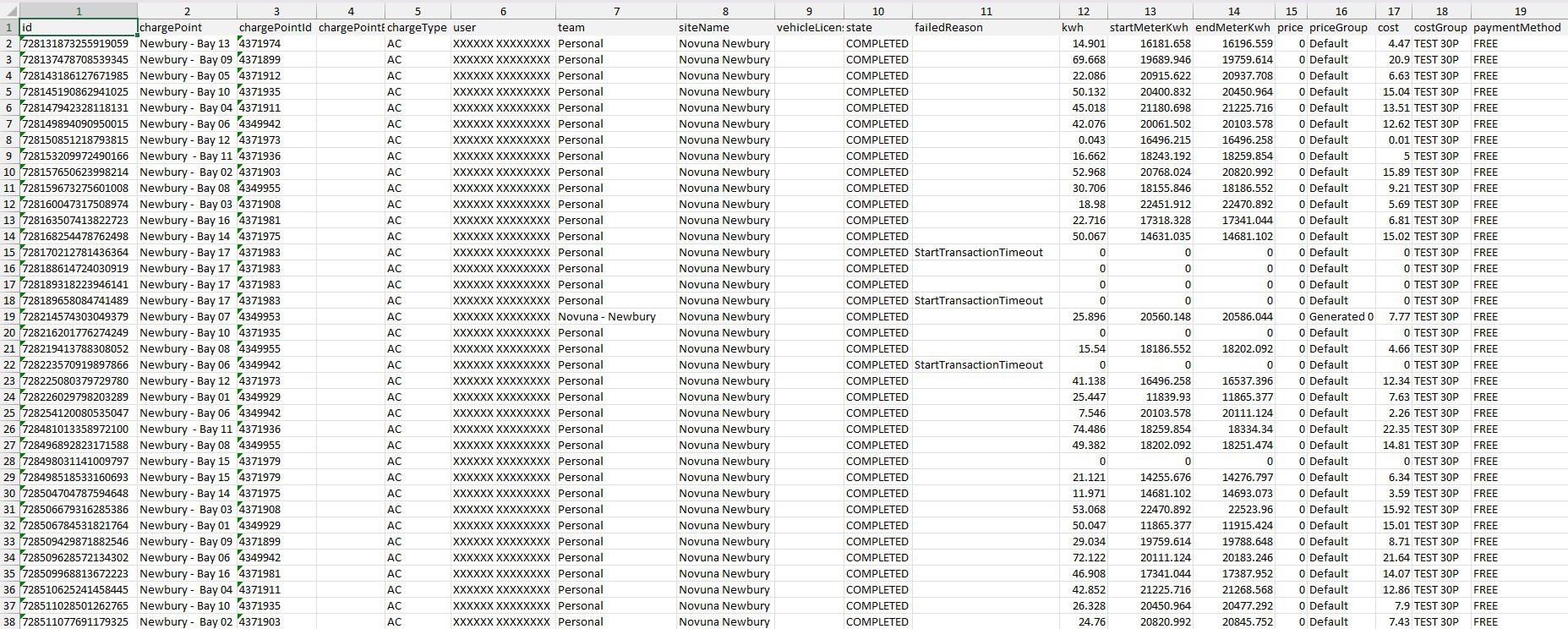
Task: Select column 11 header above failedReason
Action: [x=986, y=11]
